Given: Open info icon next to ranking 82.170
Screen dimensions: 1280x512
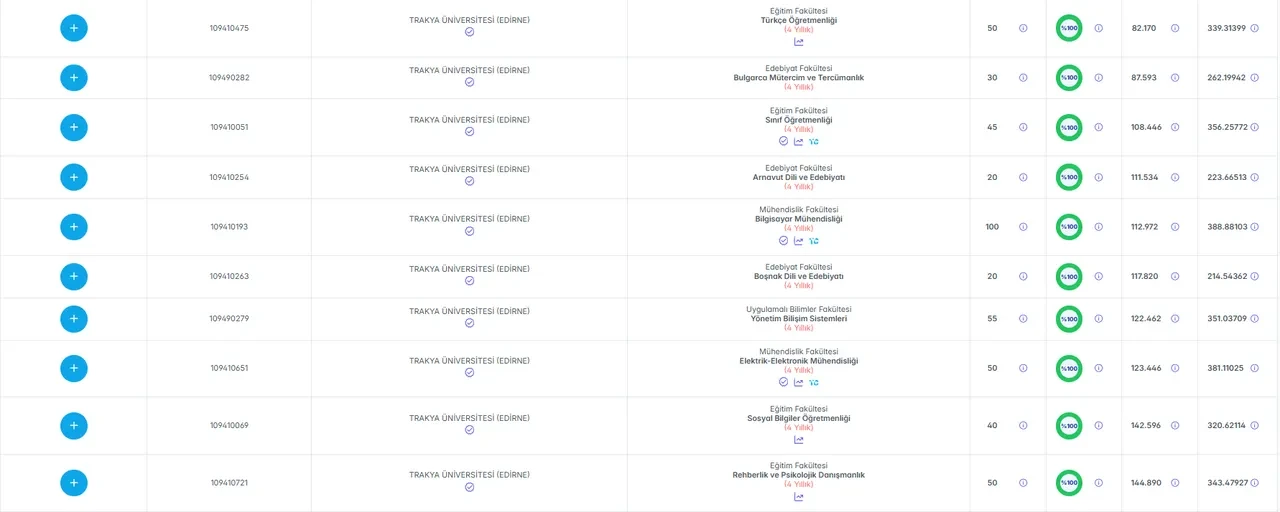Looking at the screenshot, I should 1175,28.
